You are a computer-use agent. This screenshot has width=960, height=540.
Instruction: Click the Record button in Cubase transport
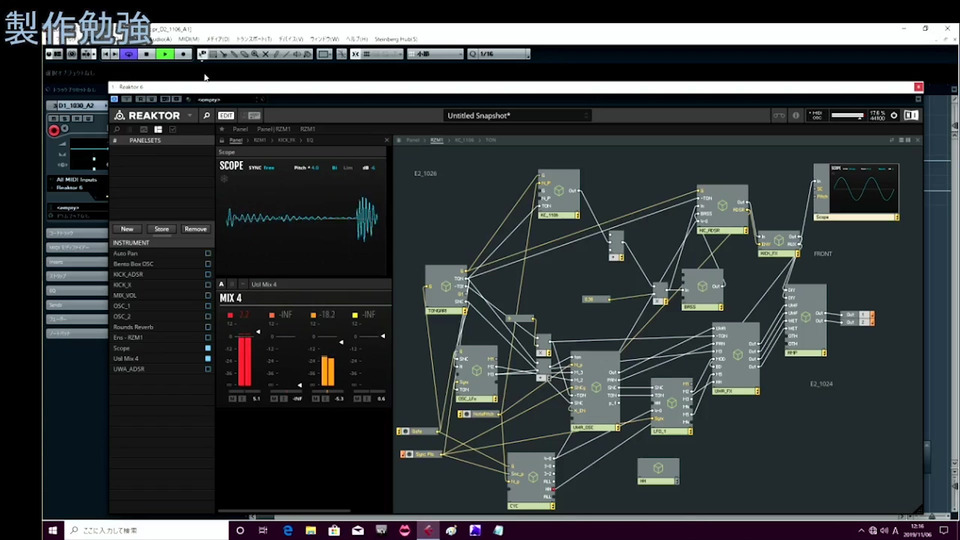pyautogui.click(x=183, y=54)
